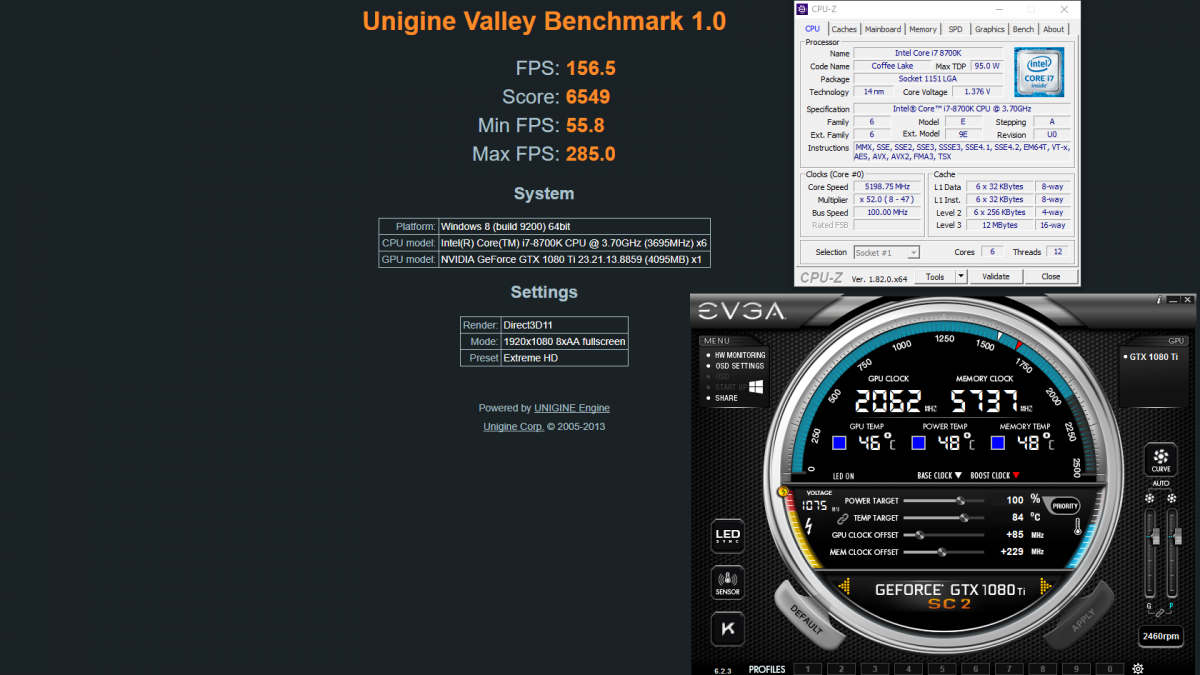Viewport: 1200px width, 675px height.
Task: Click the Extreme HD preset cell
Action: tap(564, 358)
